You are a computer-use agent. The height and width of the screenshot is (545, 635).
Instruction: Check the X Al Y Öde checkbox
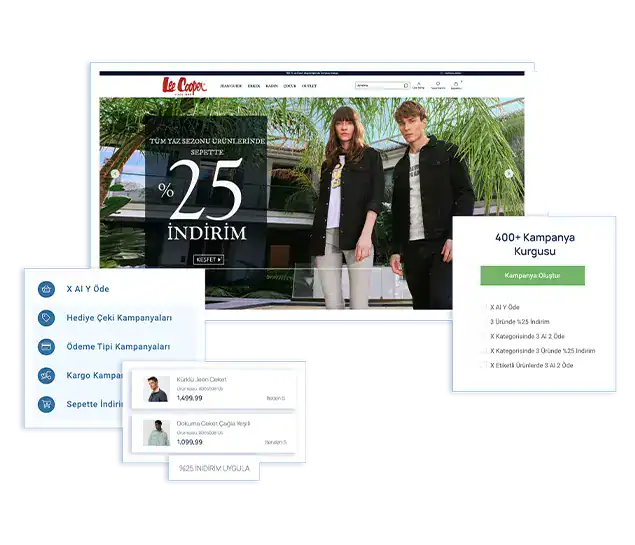coord(485,307)
